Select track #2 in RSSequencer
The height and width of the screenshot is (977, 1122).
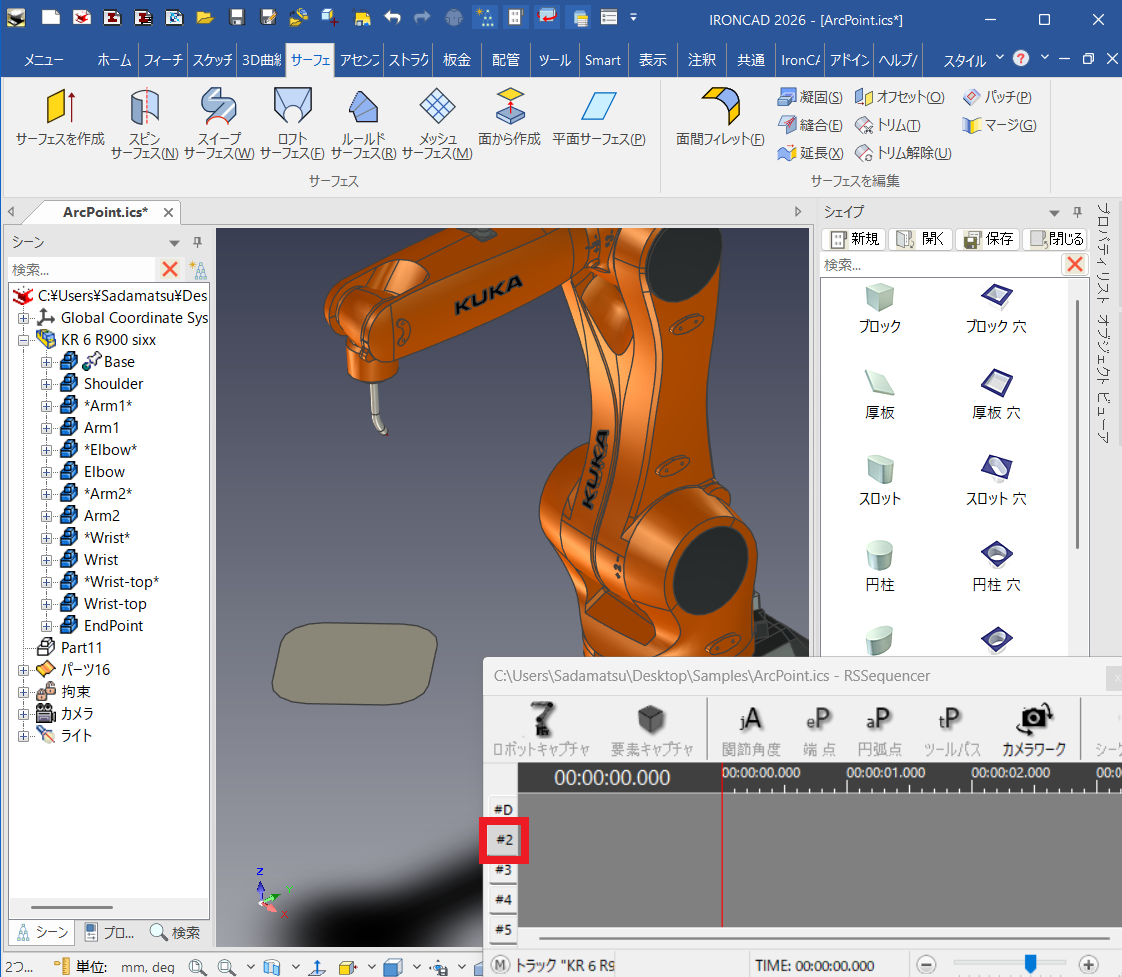[504, 840]
